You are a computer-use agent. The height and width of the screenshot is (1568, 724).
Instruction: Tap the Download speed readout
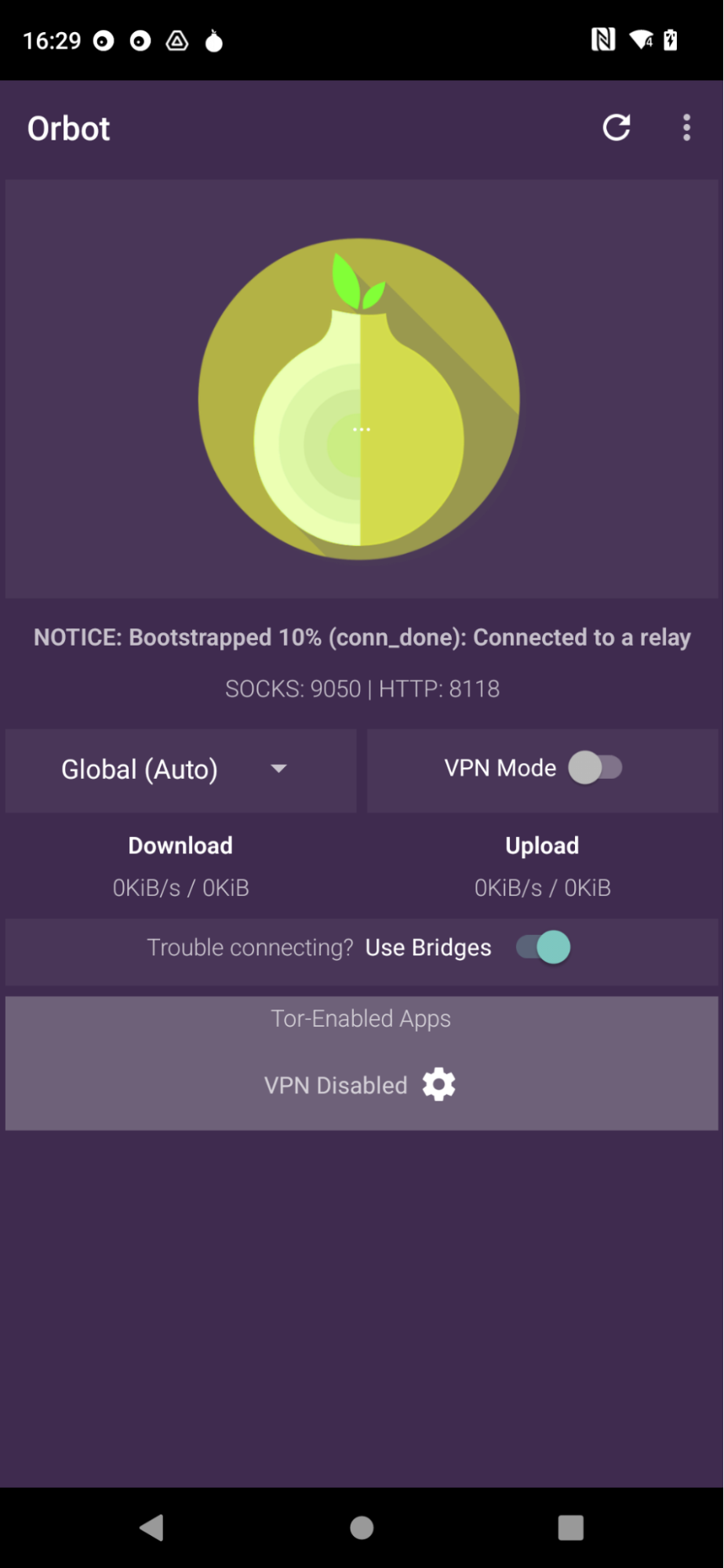point(180,888)
